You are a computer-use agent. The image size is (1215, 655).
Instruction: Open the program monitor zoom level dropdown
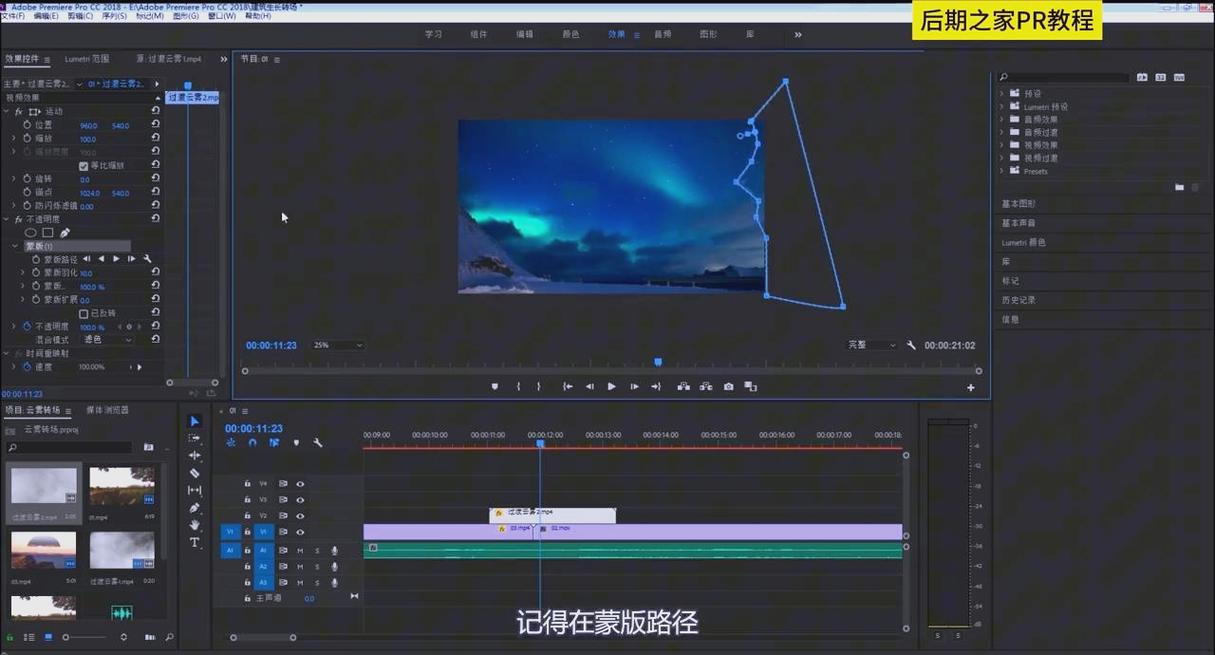point(338,345)
